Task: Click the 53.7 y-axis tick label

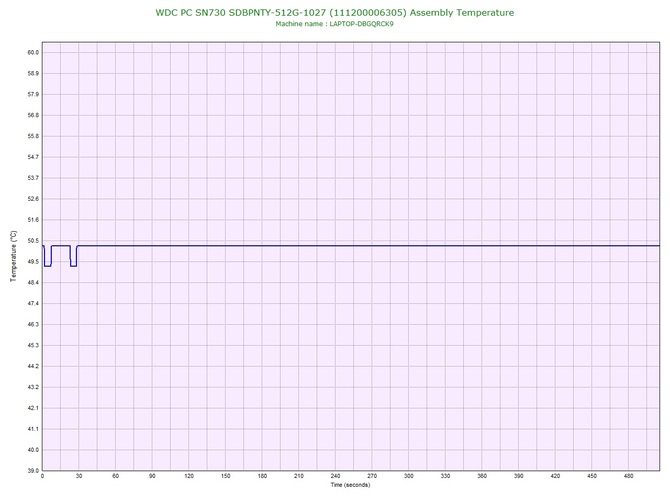Action: [33, 178]
